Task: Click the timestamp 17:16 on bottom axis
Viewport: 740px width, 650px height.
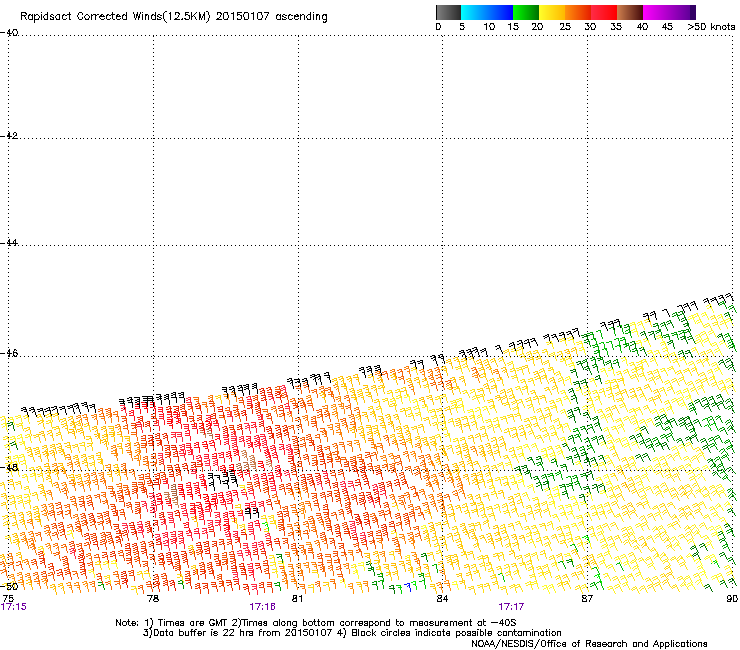Action: pos(262,607)
